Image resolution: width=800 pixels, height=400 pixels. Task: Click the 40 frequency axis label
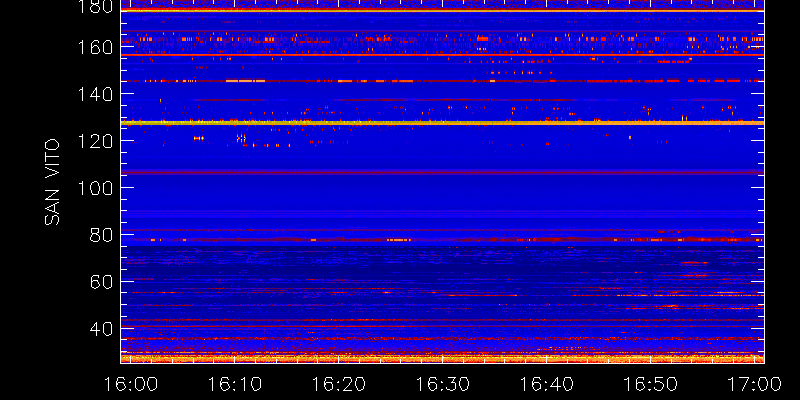[102, 329]
